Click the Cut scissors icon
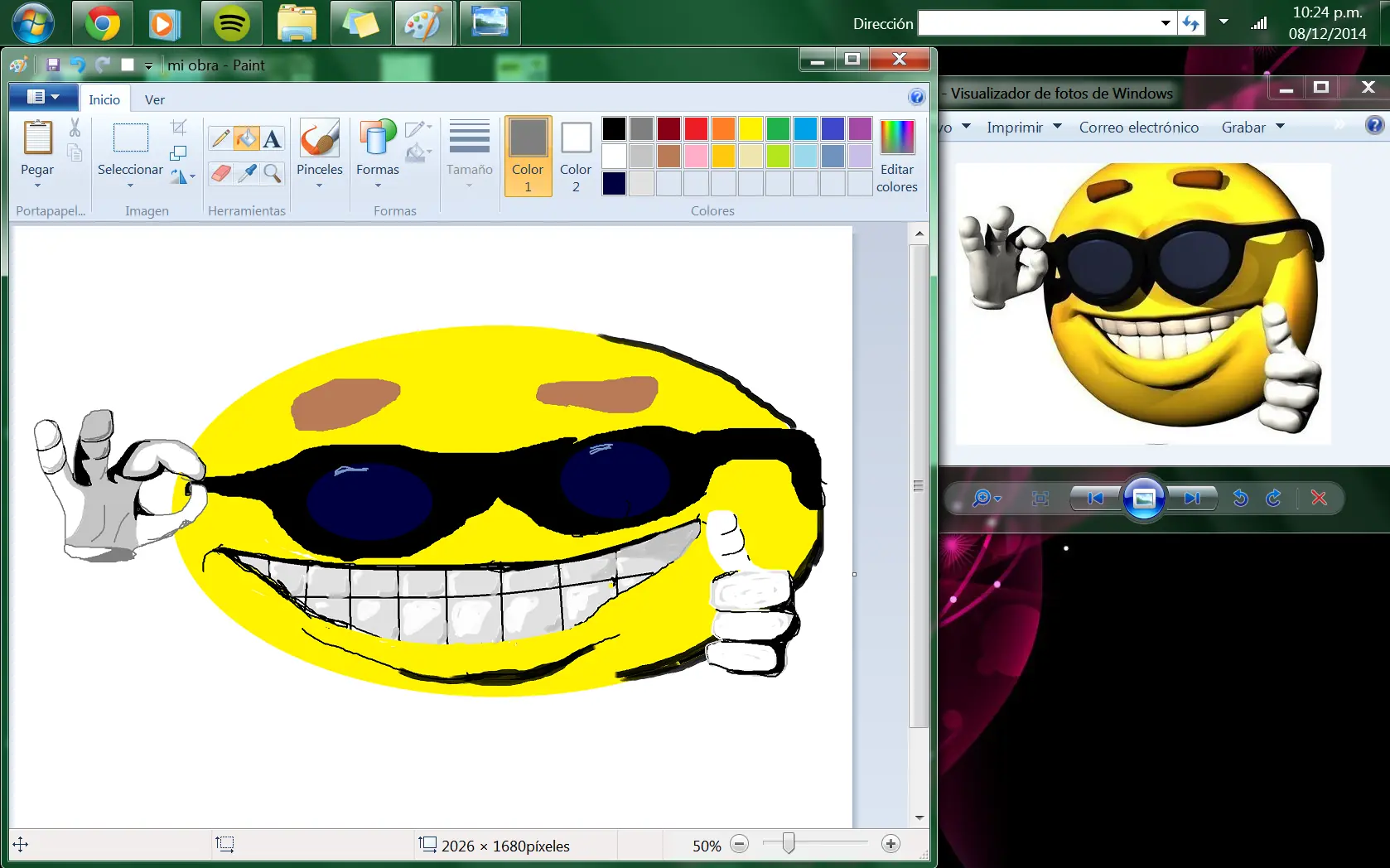Screen dimensions: 1390x868 pos(75,127)
